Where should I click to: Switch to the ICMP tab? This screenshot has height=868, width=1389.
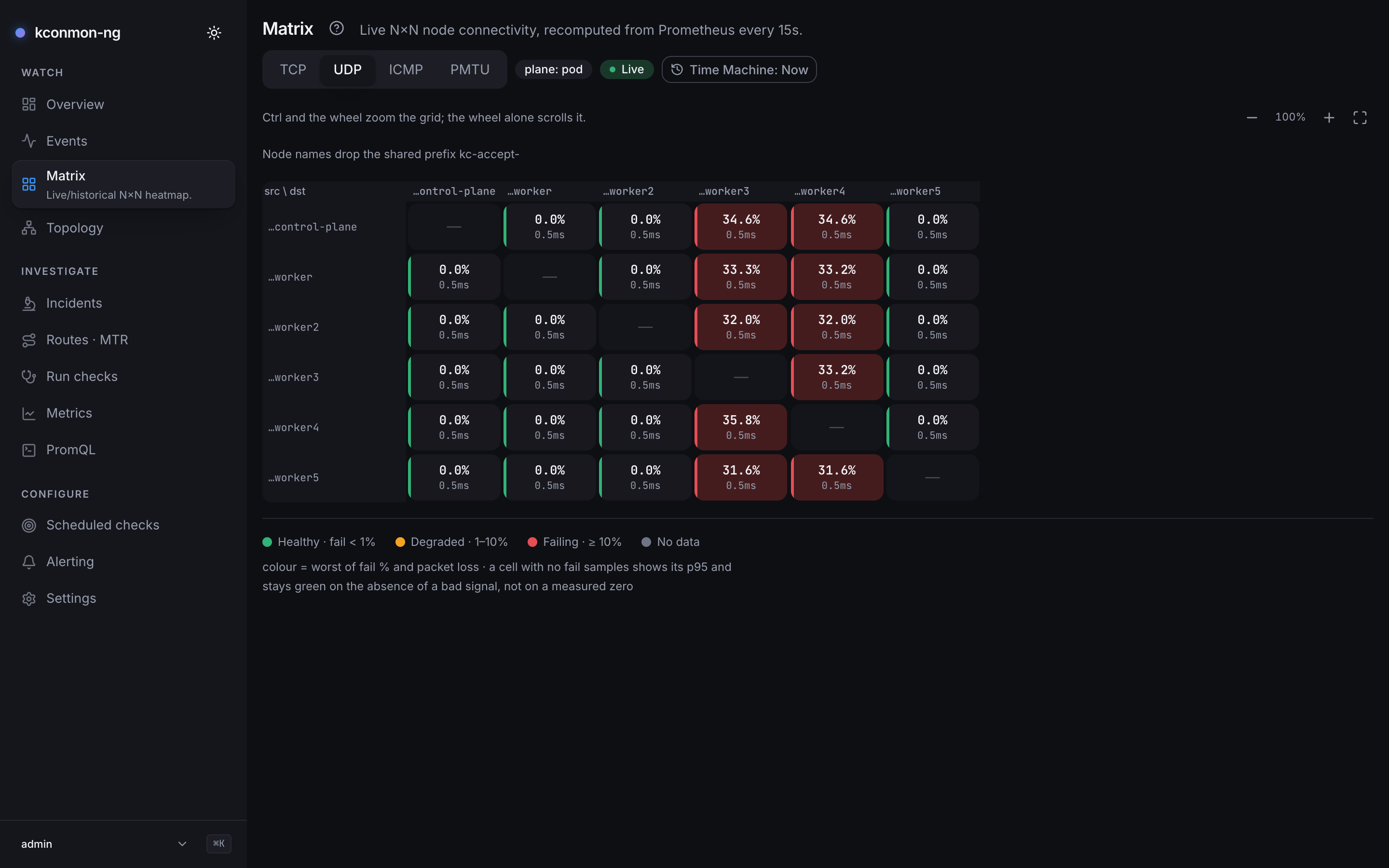pos(406,69)
